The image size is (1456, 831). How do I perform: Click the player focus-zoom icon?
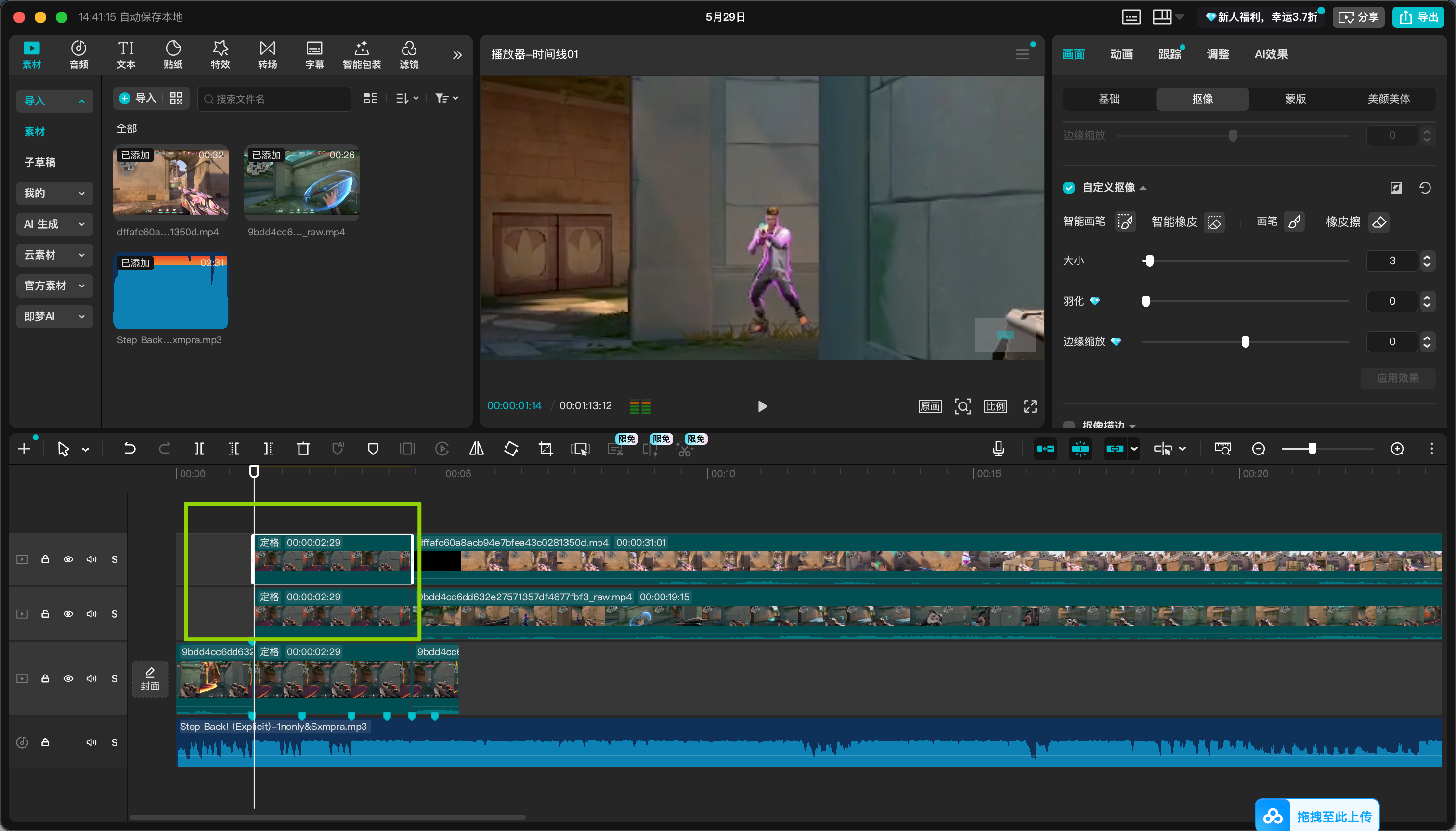[963, 406]
